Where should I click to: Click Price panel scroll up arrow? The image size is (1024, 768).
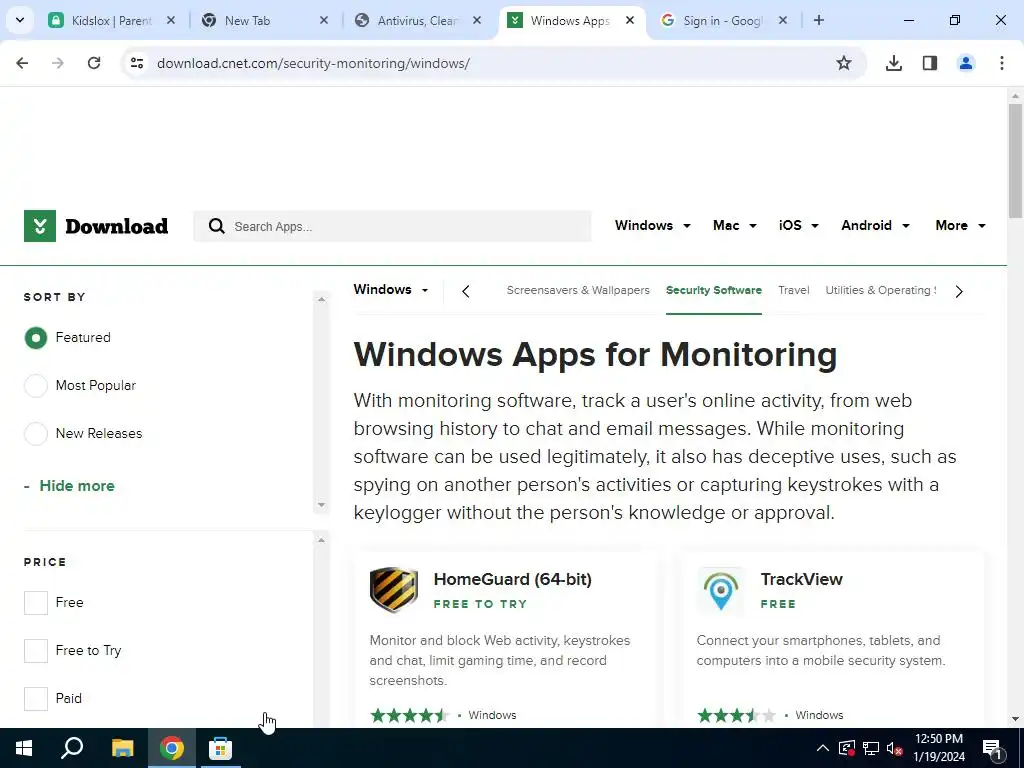point(321,540)
